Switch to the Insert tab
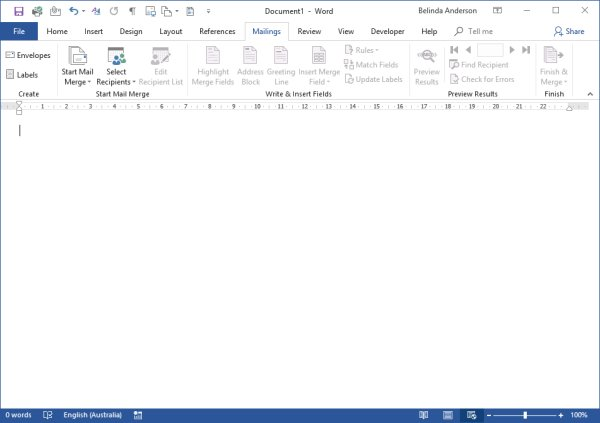Image resolution: width=600 pixels, height=423 pixels. pyautogui.click(x=93, y=31)
